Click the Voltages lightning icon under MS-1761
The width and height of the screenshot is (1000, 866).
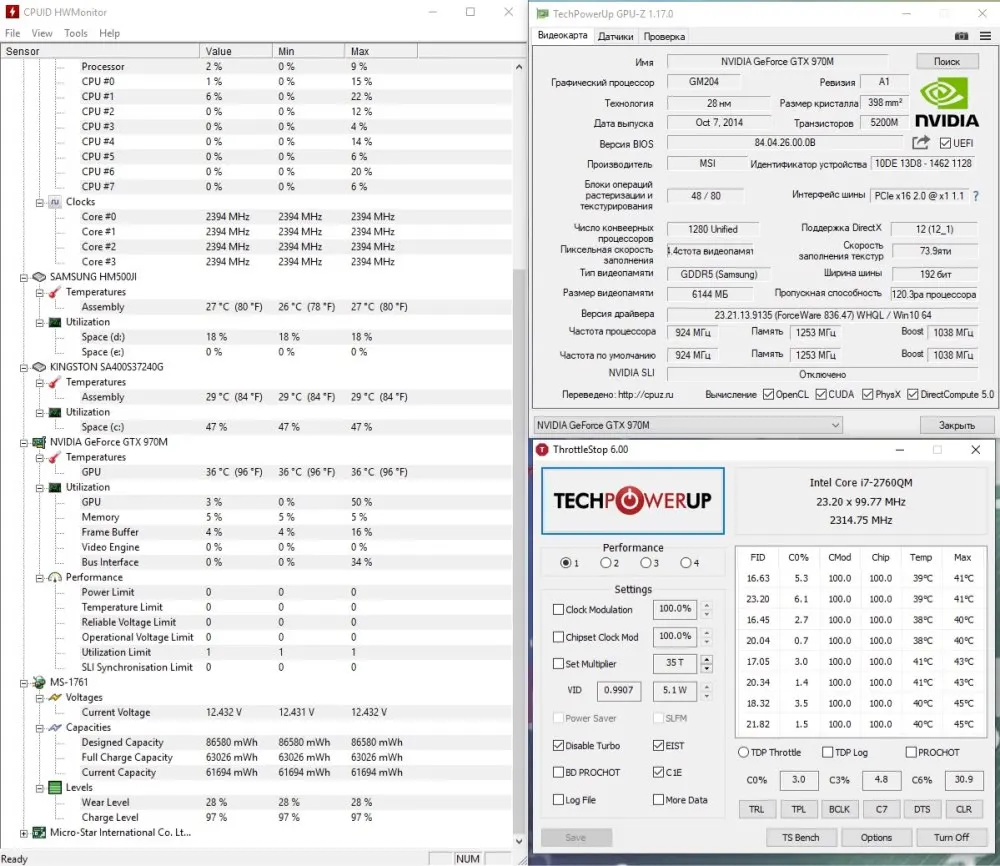55,698
